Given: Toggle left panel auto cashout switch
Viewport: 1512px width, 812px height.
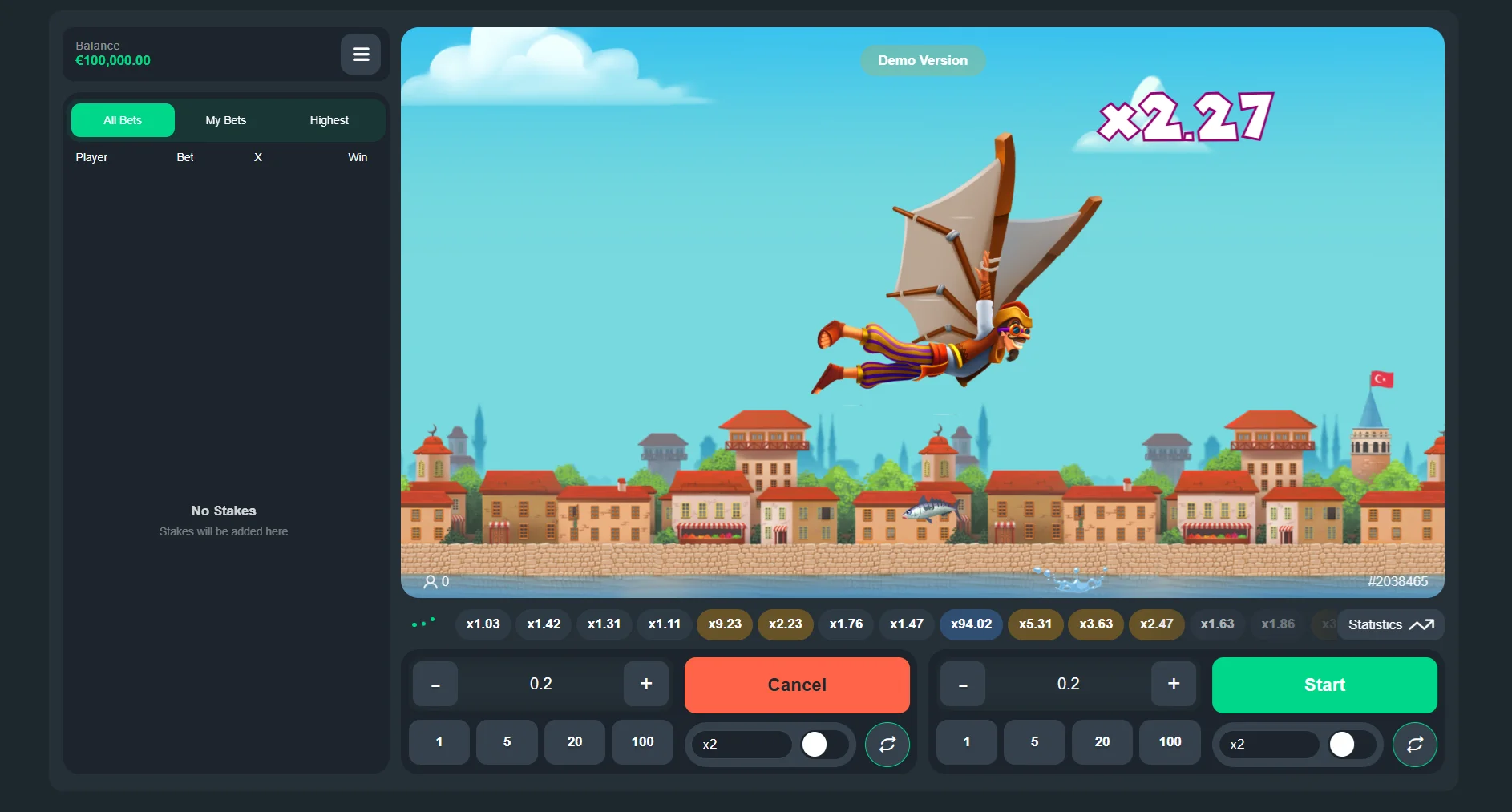Looking at the screenshot, I should point(823,744).
